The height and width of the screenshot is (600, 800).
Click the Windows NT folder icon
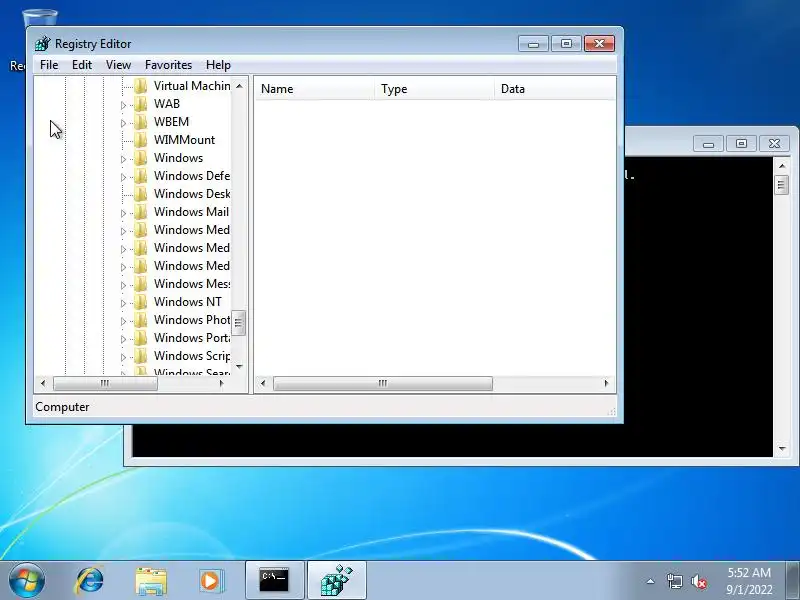click(x=141, y=302)
